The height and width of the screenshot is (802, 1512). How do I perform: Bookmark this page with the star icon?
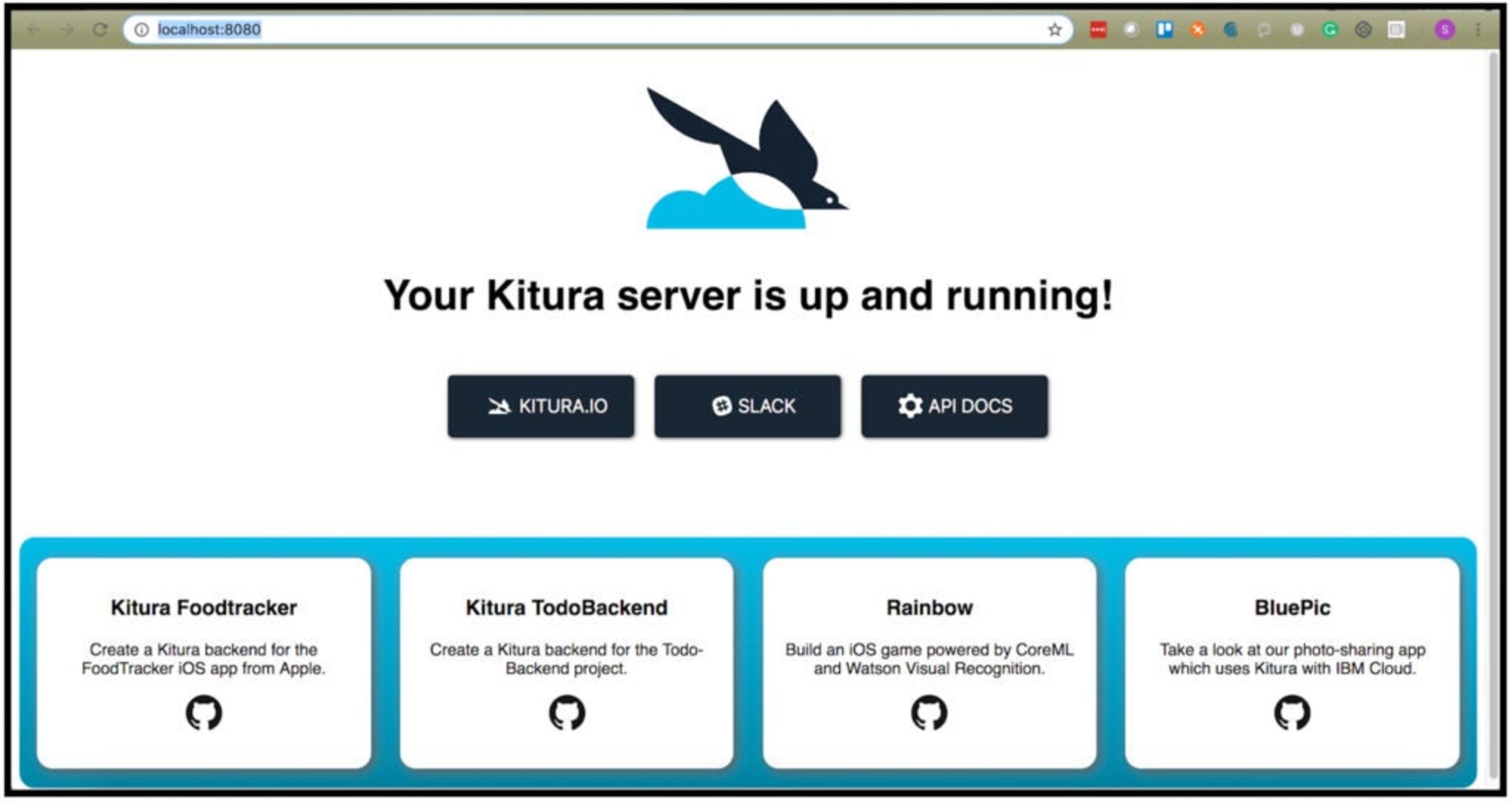[x=1055, y=30]
